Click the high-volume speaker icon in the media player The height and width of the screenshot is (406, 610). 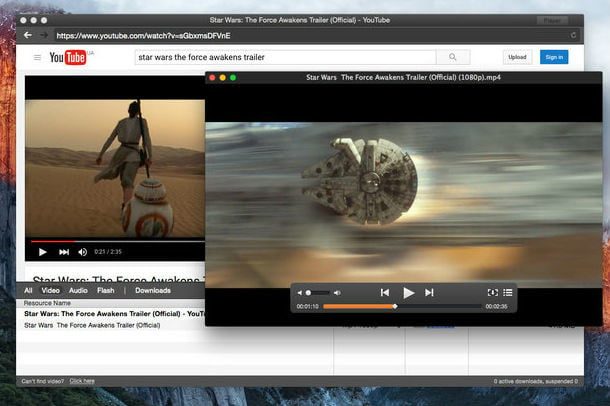[x=337, y=292]
